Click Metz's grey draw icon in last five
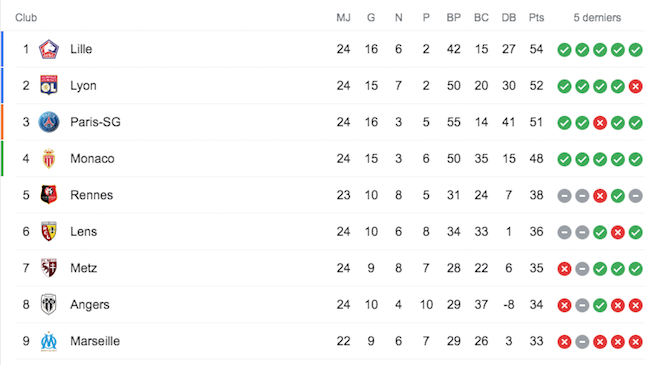This screenshot has width=665, height=365. 582,269
